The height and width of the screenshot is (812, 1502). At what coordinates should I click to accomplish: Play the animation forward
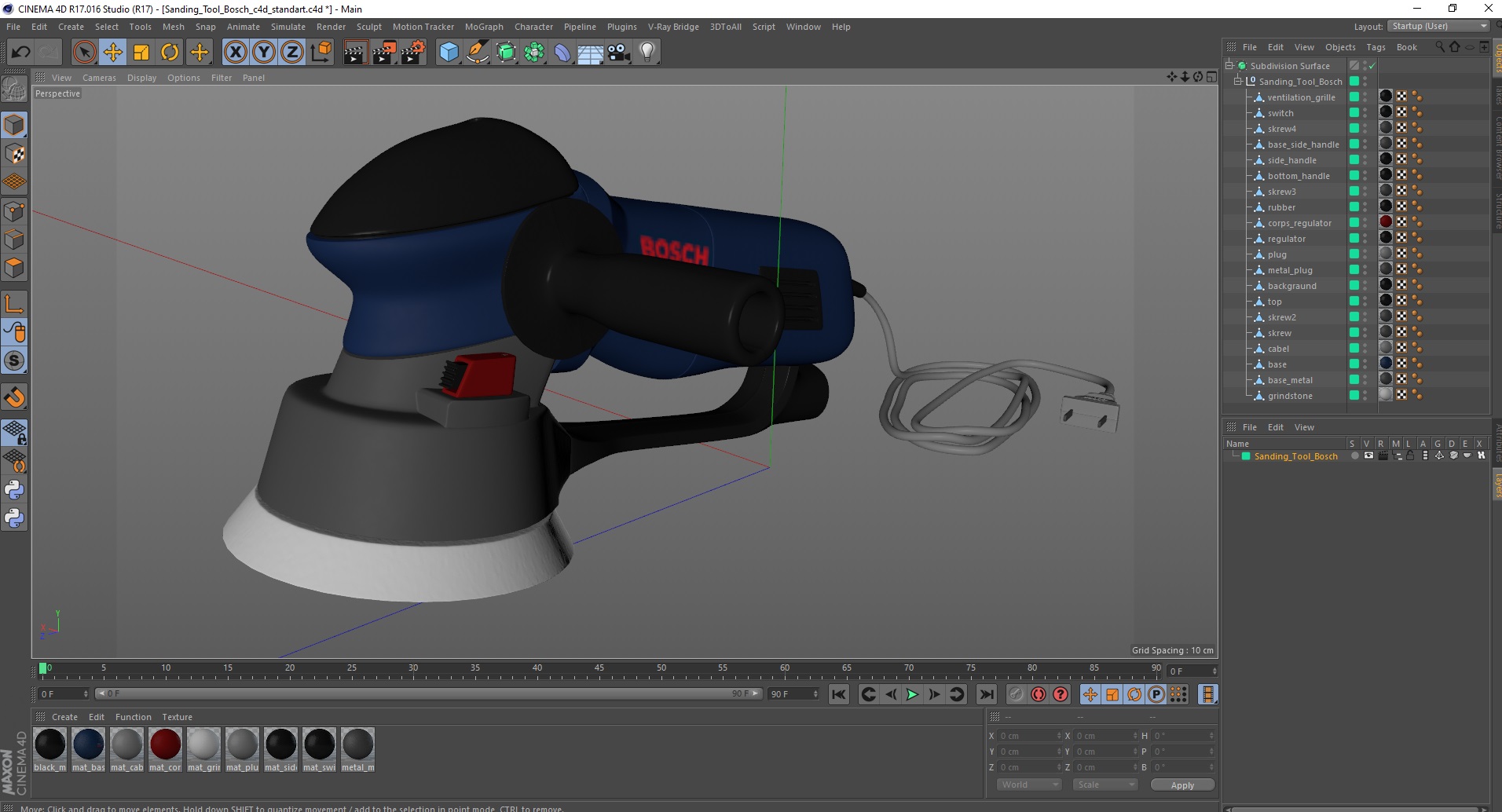pos(912,694)
